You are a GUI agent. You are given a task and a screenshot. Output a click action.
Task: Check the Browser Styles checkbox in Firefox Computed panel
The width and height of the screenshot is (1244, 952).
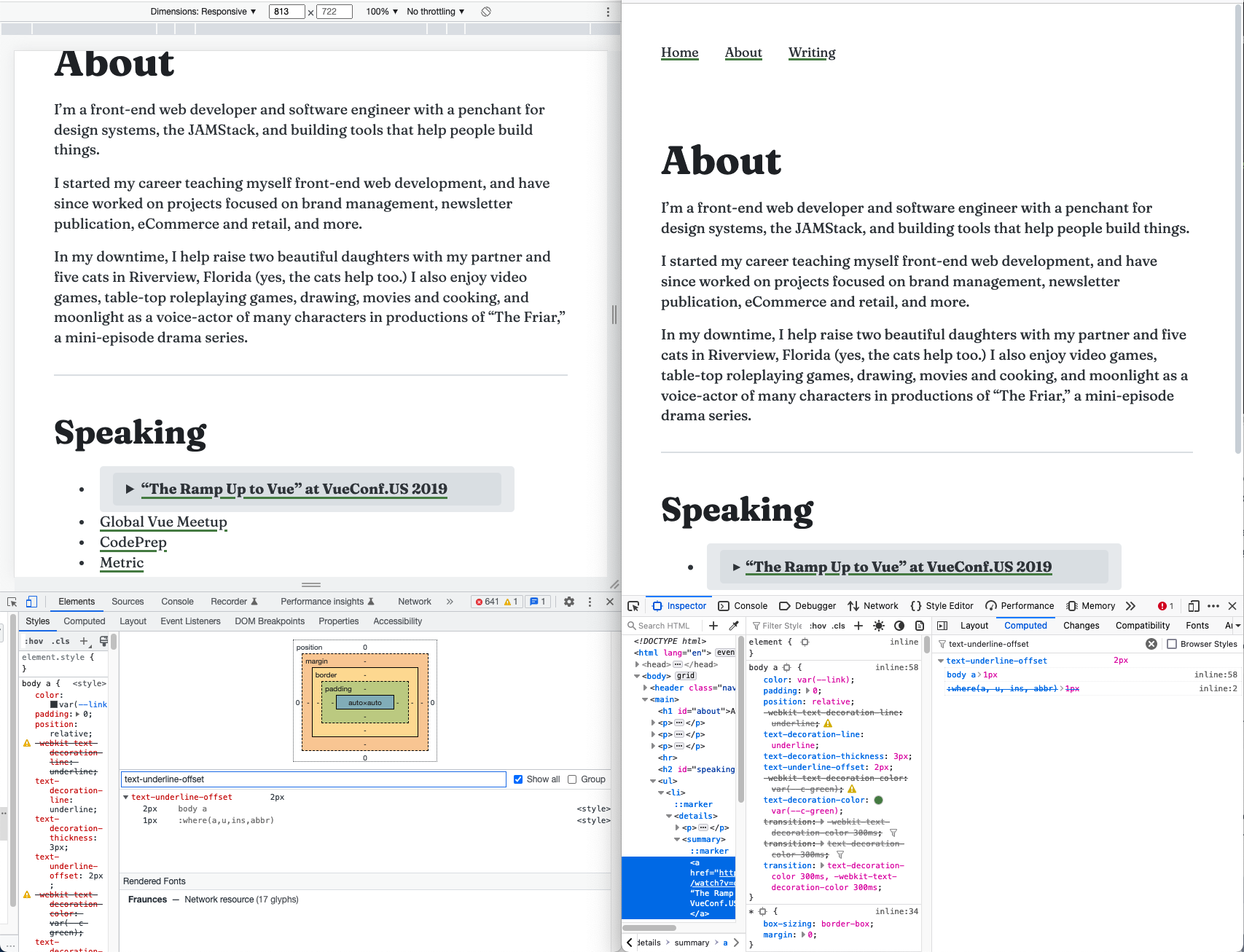tap(1171, 644)
